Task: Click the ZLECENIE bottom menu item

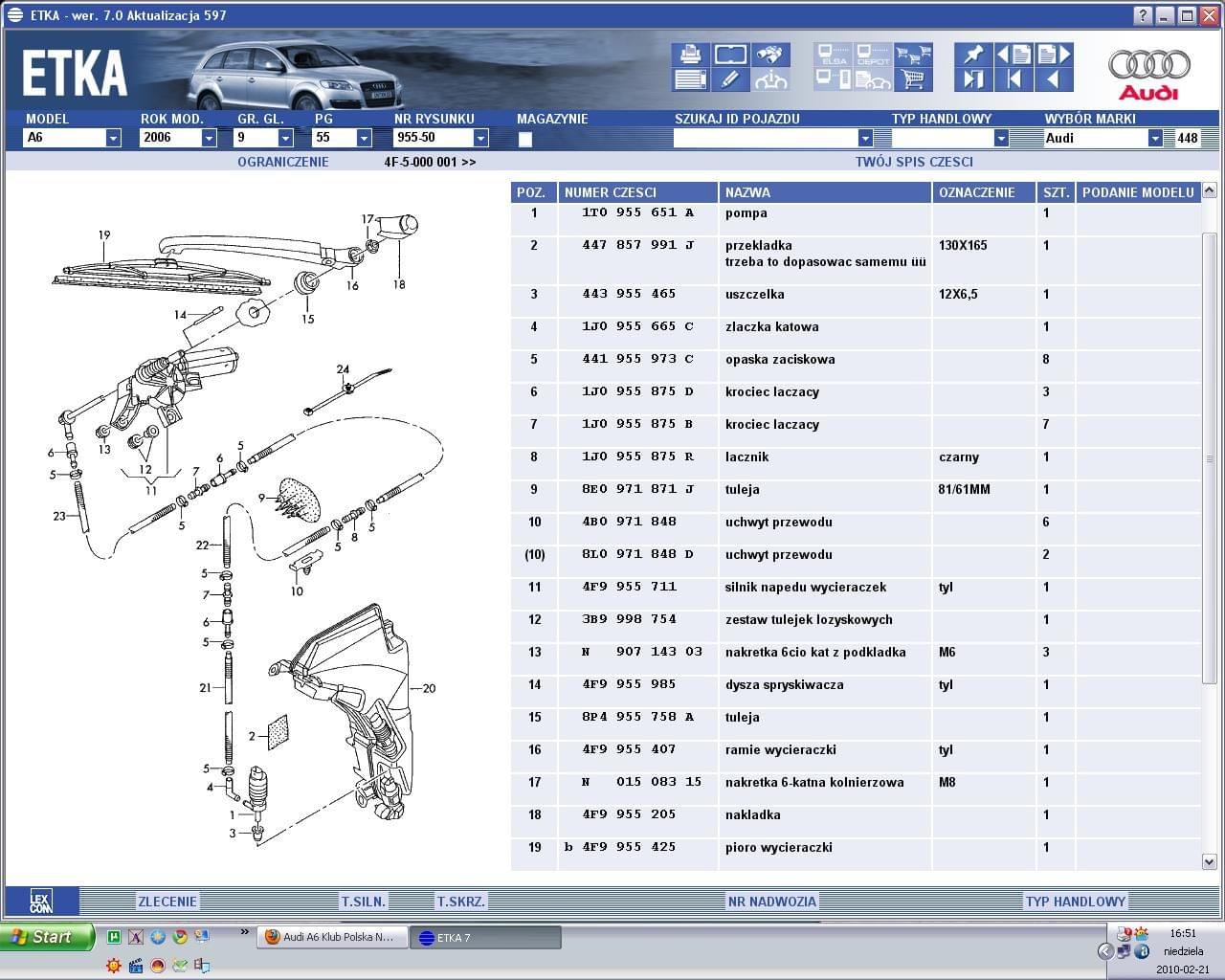Action: 167,902
